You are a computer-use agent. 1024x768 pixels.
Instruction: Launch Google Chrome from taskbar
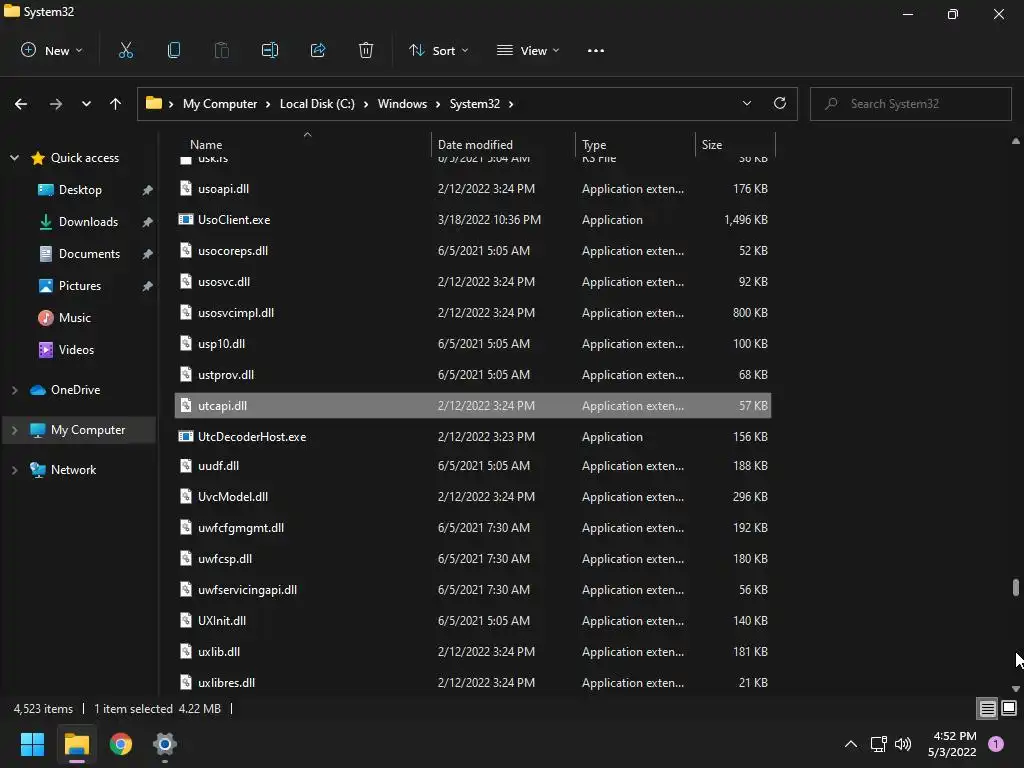pyautogui.click(x=121, y=744)
